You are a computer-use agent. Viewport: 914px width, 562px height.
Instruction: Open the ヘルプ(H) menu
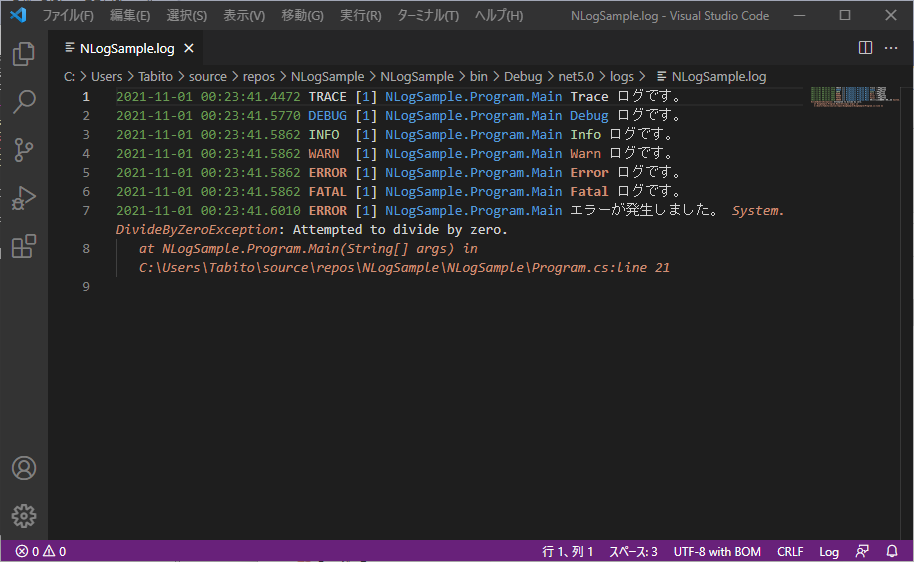point(498,16)
